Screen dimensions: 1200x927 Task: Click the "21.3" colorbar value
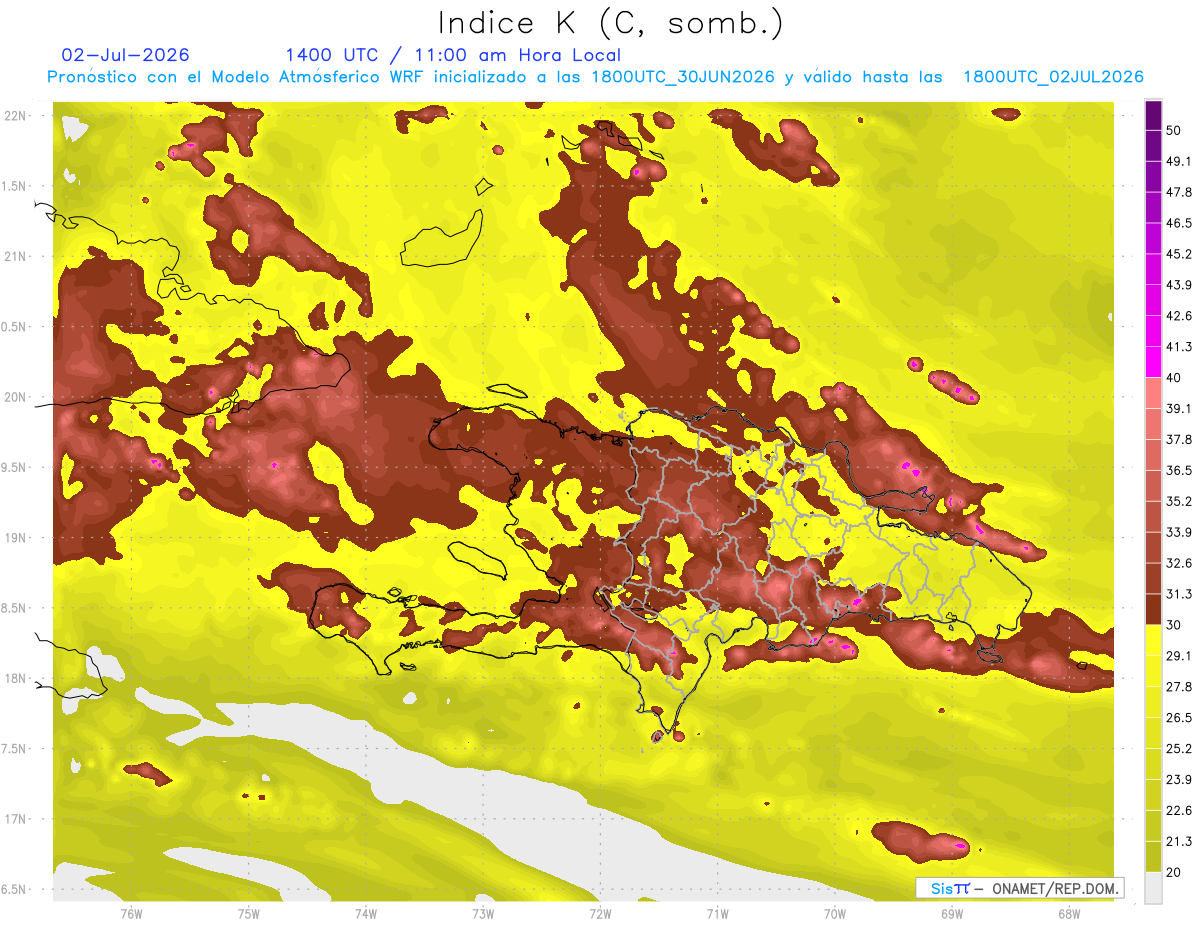1178,841
